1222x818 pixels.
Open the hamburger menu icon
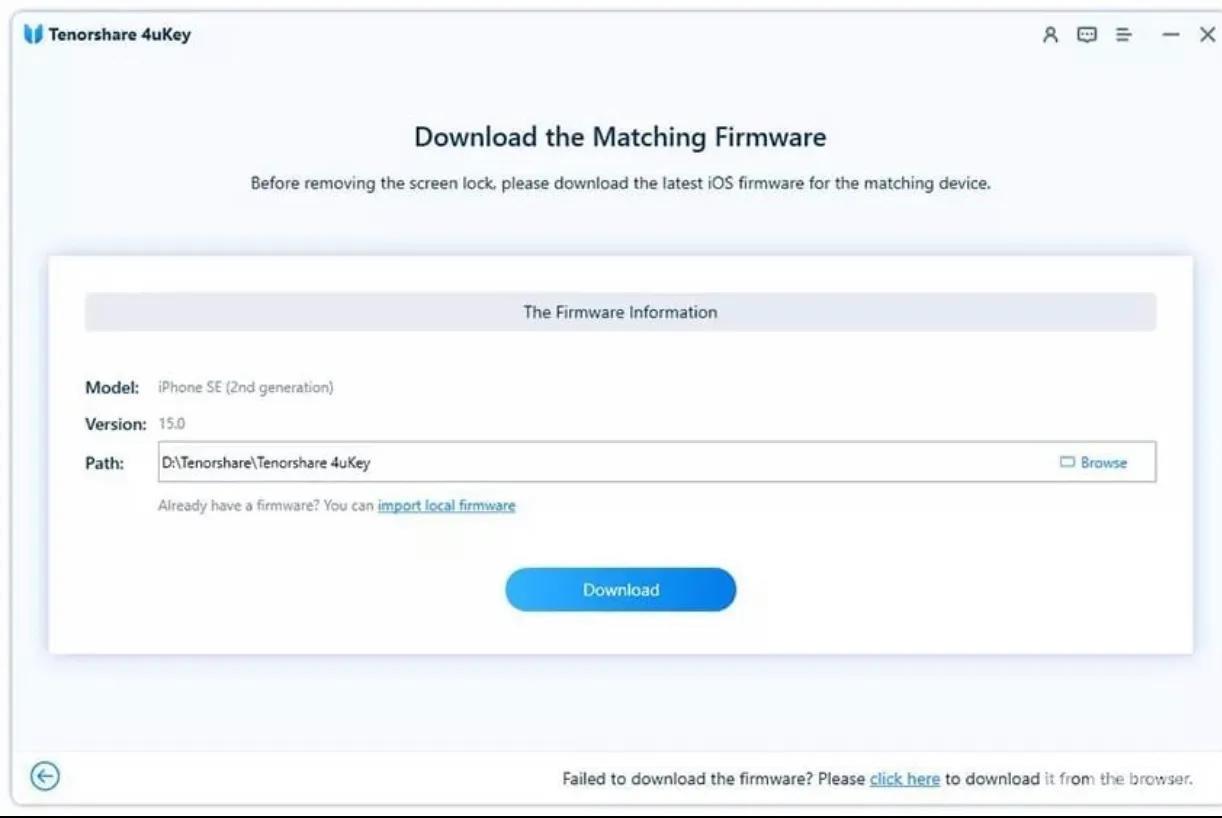click(1124, 35)
